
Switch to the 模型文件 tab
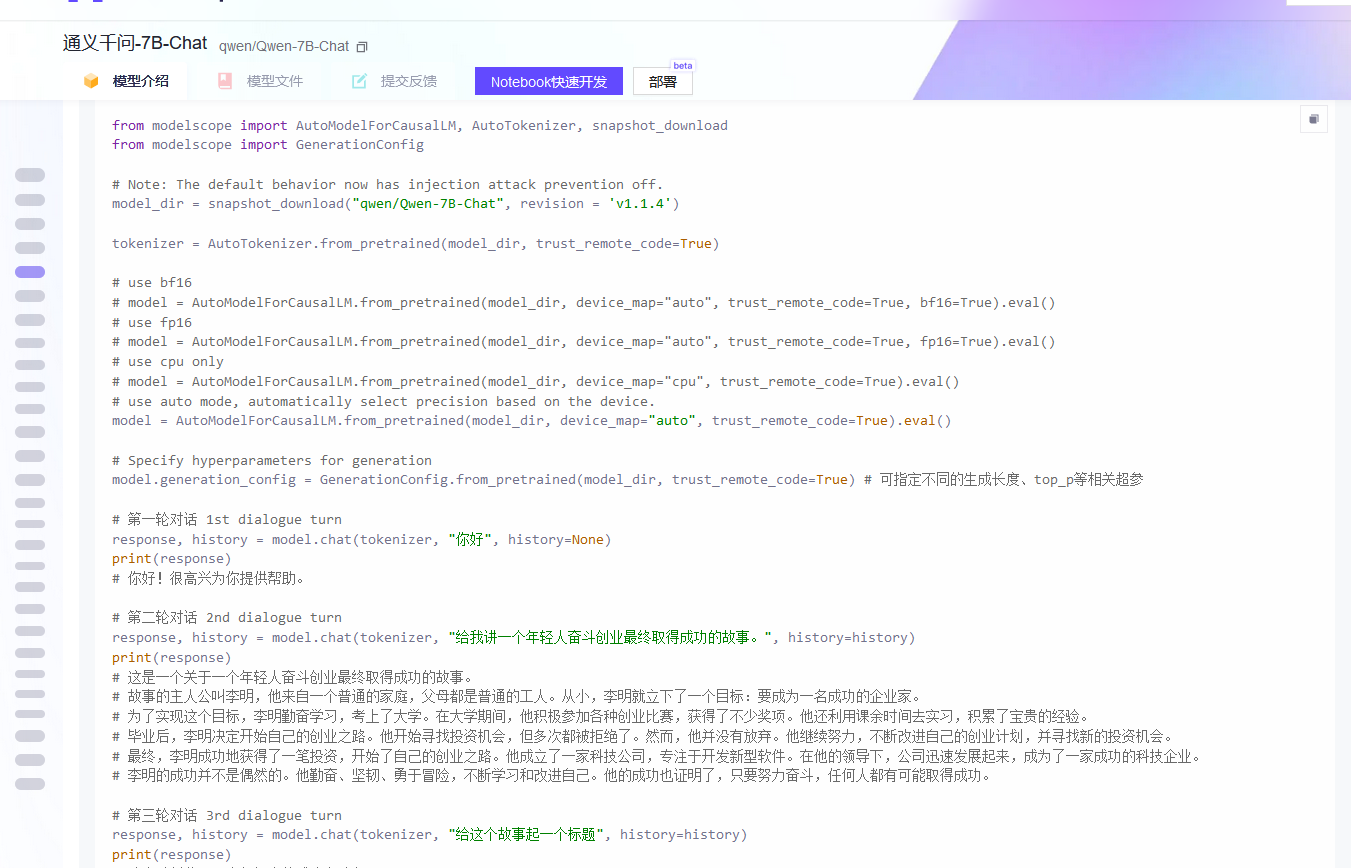point(260,81)
